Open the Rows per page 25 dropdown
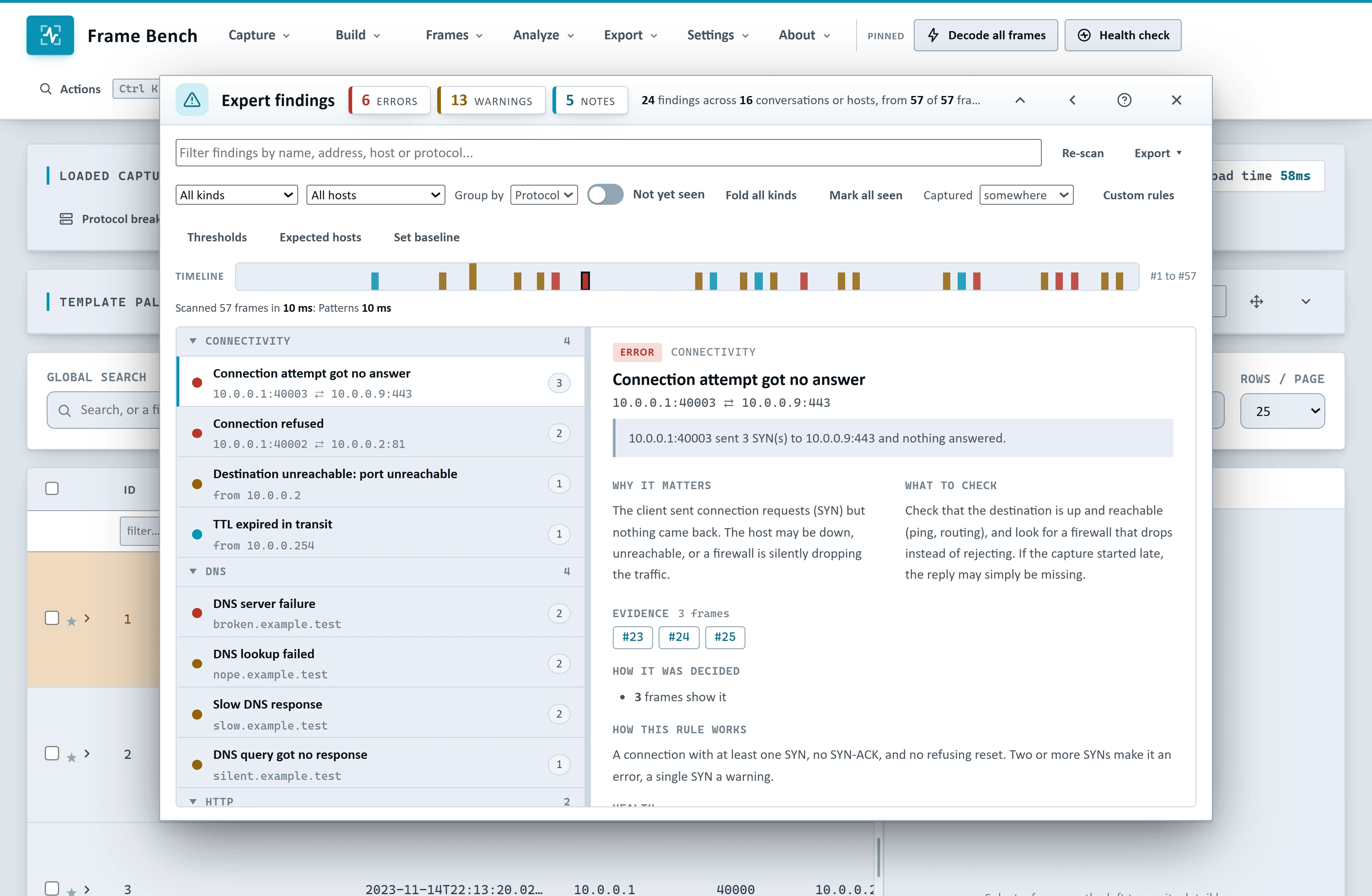Screen dimensions: 1372x896 coord(1282,411)
